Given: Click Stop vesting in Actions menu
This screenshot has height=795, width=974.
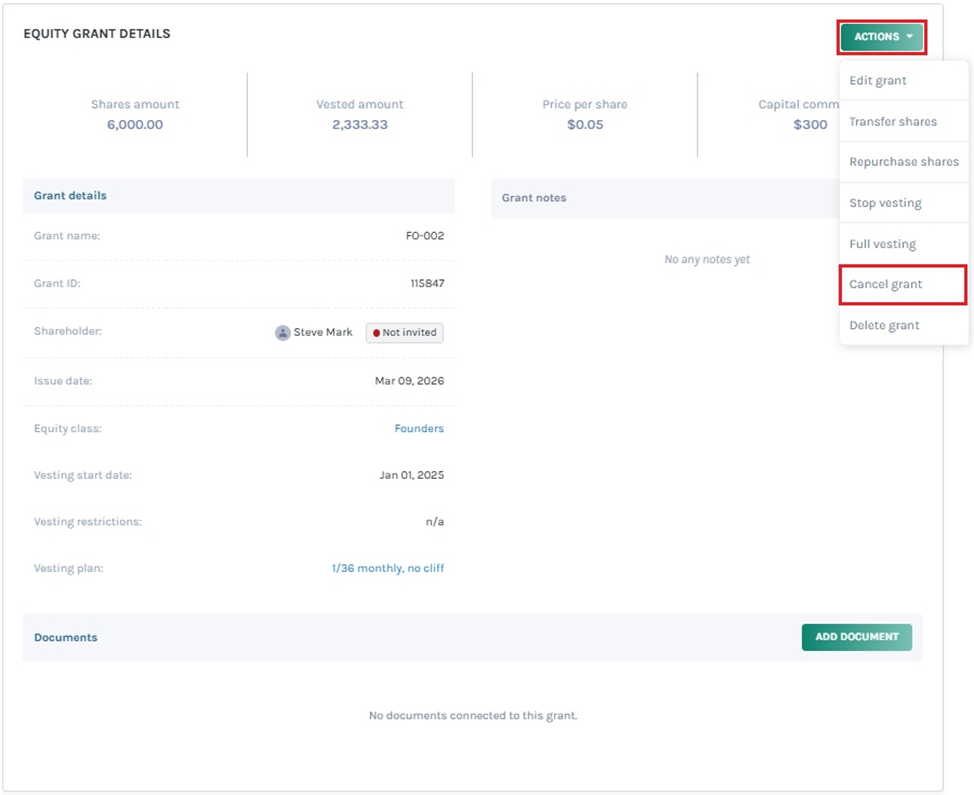Looking at the screenshot, I should (885, 203).
